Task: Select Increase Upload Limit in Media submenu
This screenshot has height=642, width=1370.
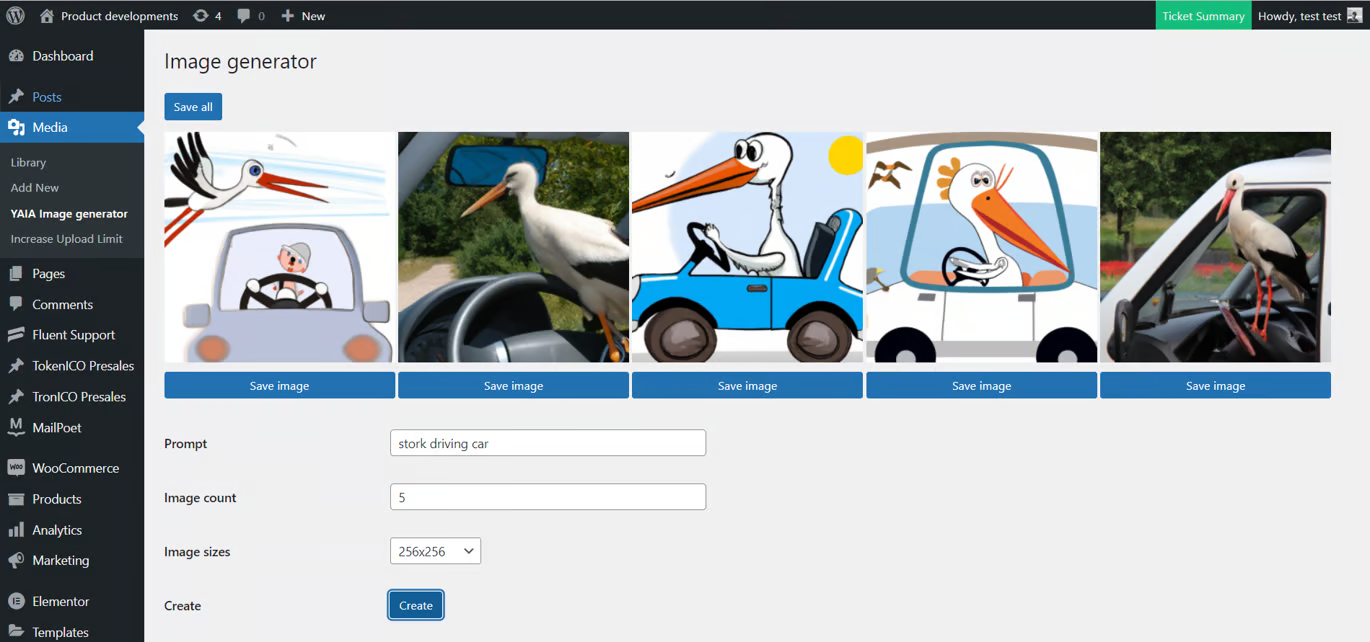Action: 66,239
